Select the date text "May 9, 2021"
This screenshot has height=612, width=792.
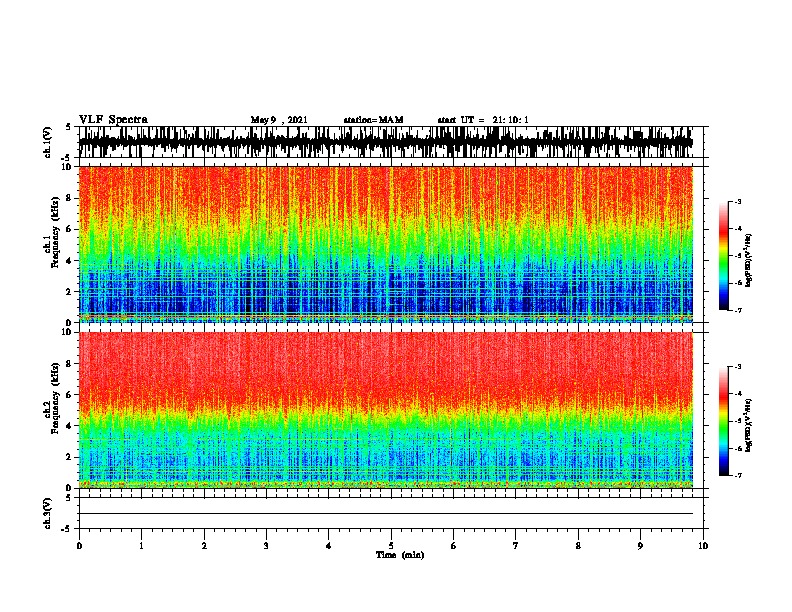279,120
